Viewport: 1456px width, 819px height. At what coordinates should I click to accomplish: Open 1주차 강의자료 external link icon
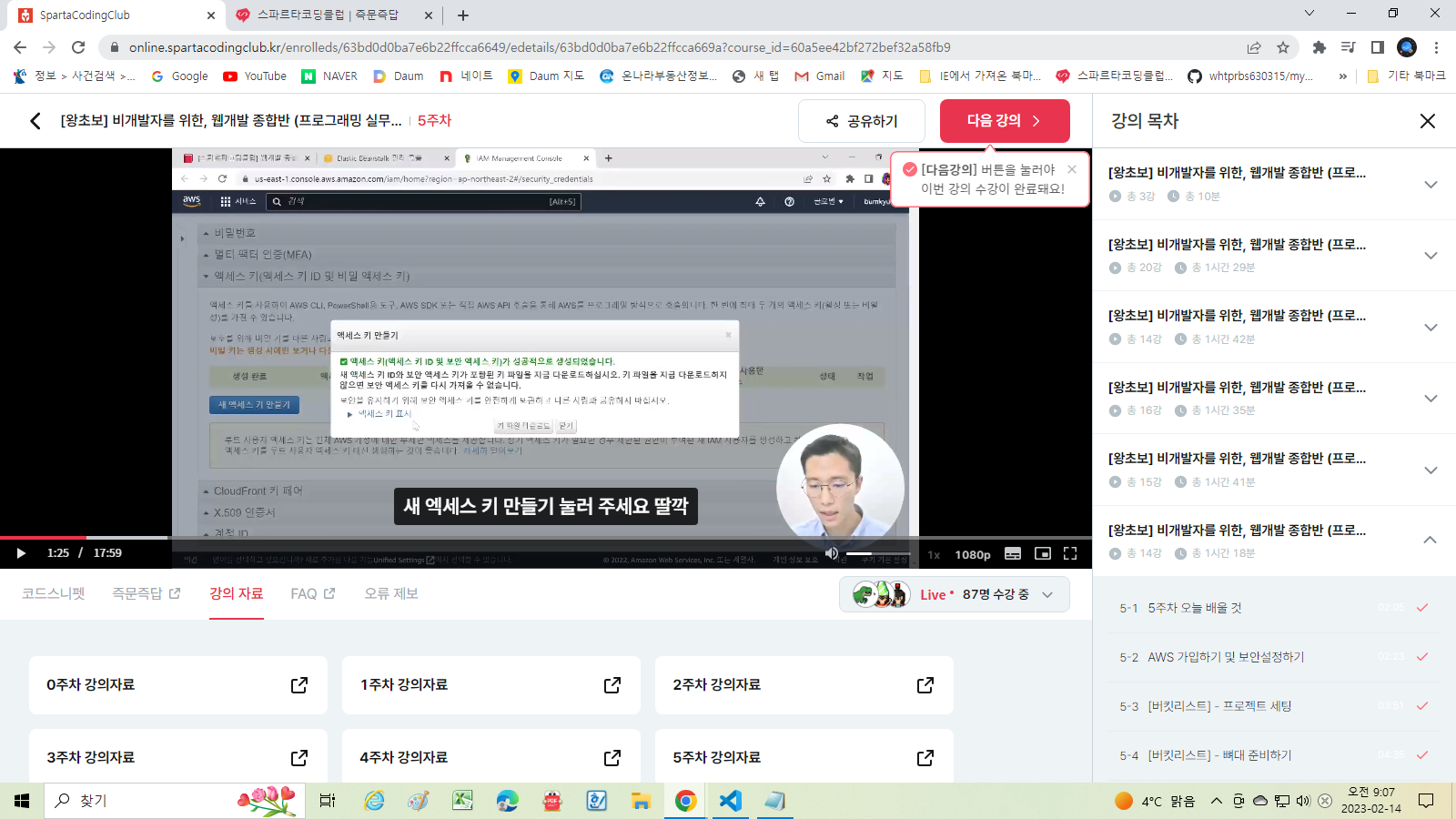coord(612,685)
